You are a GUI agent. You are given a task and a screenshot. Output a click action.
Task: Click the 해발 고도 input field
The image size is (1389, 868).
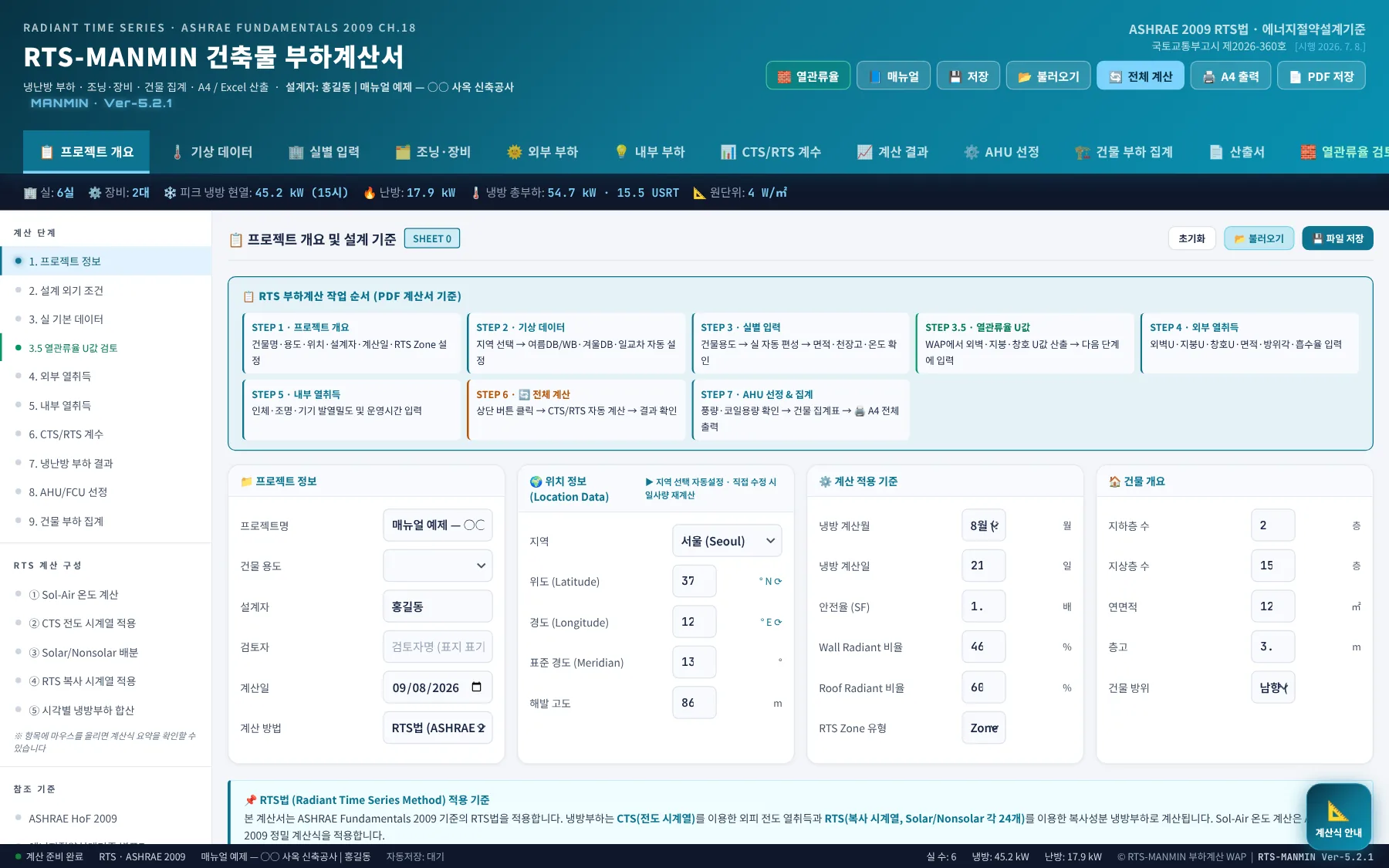click(694, 703)
